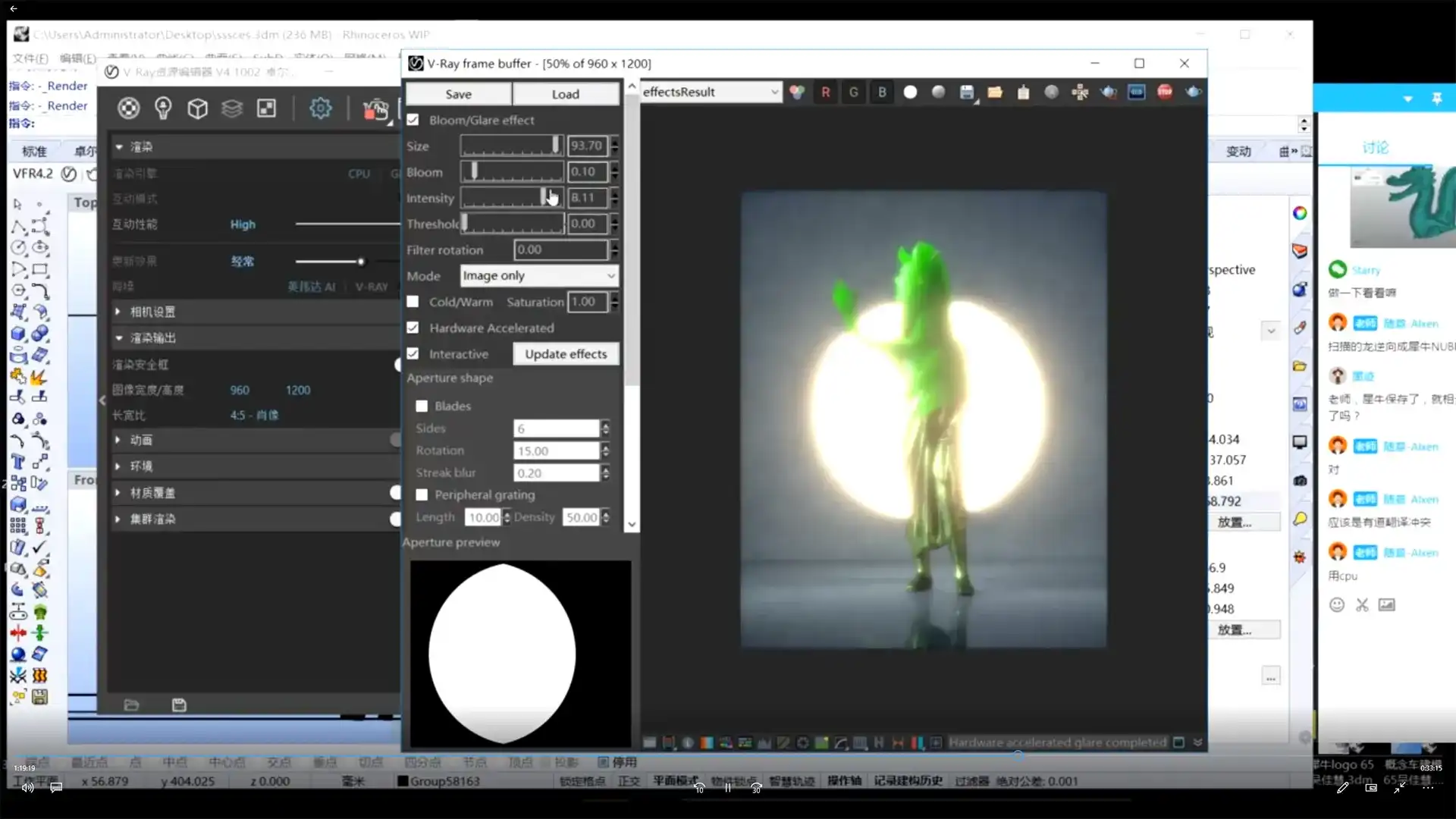Image resolution: width=1456 pixels, height=819 pixels.
Task: Open the 文件(F) menu
Action: pos(30,58)
